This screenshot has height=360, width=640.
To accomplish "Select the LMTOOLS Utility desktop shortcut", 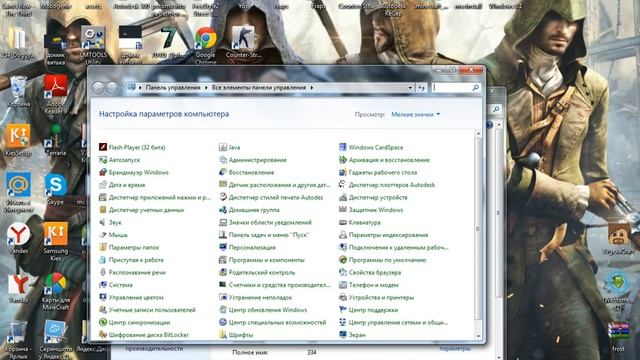I will click(93, 45).
